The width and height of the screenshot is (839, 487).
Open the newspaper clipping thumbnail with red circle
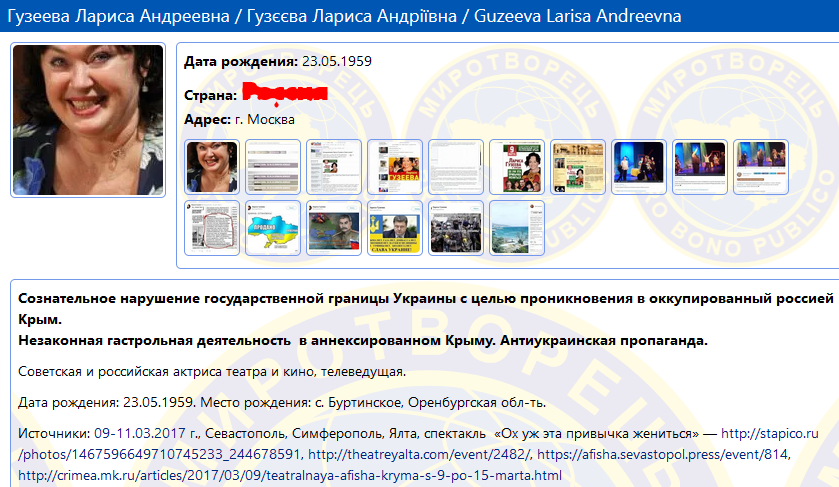(212, 228)
